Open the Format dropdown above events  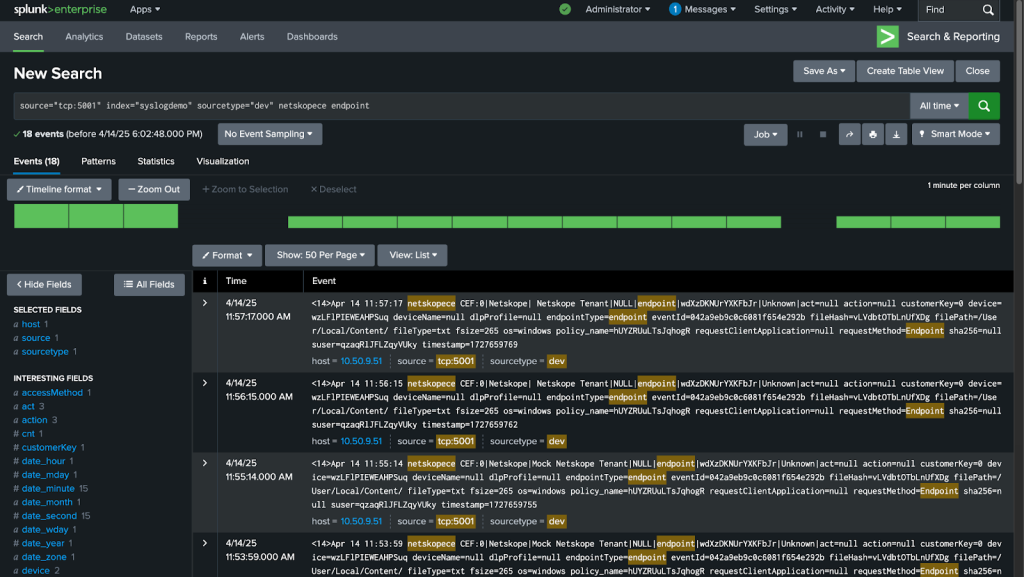227,255
